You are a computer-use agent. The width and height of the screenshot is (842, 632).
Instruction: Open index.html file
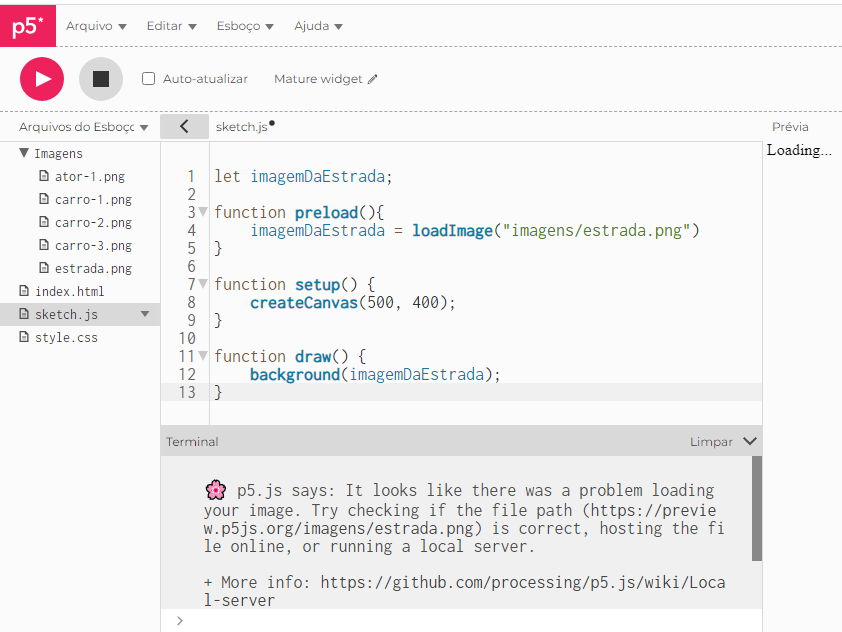click(x=70, y=292)
